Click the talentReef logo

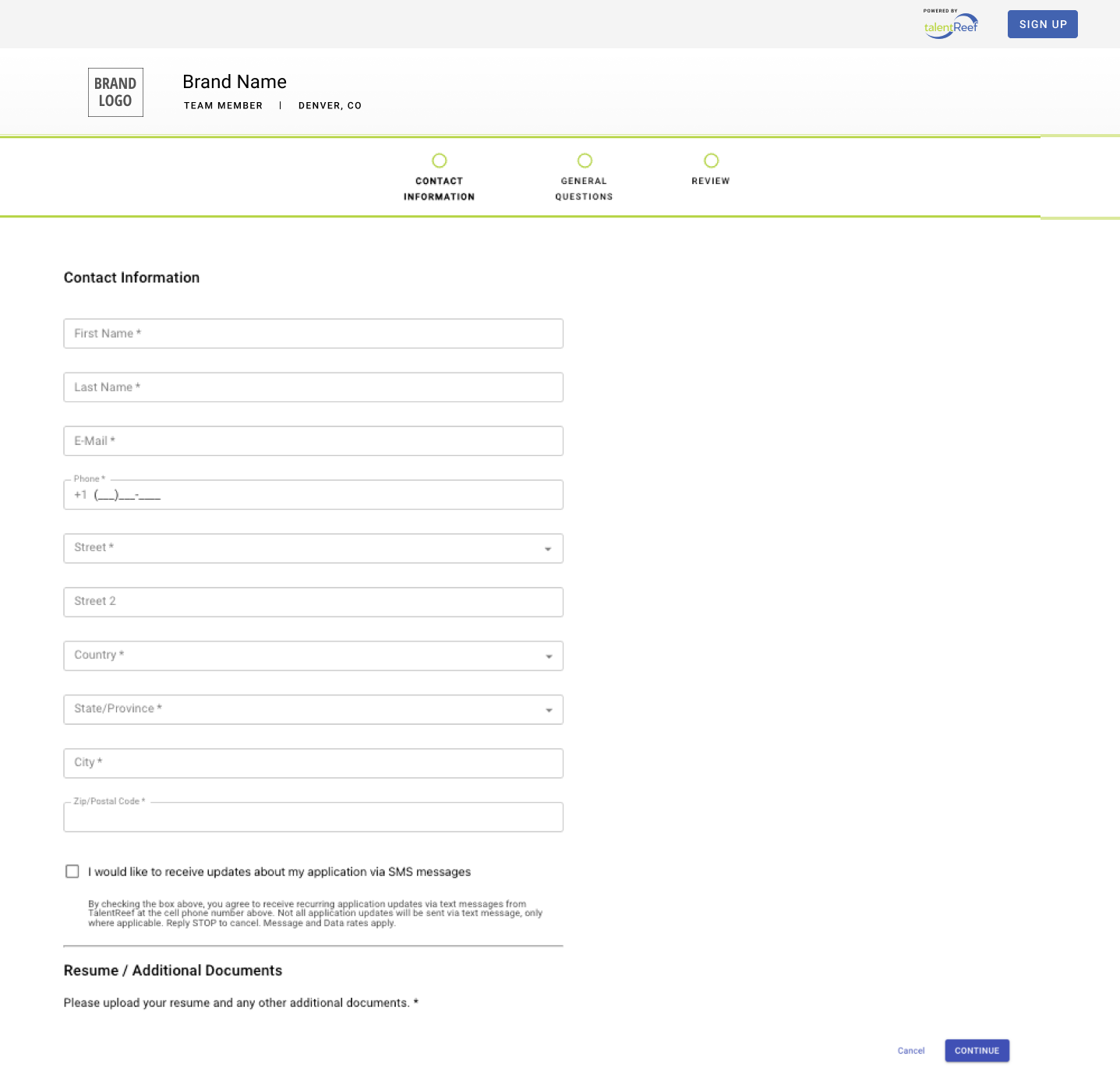click(950, 25)
